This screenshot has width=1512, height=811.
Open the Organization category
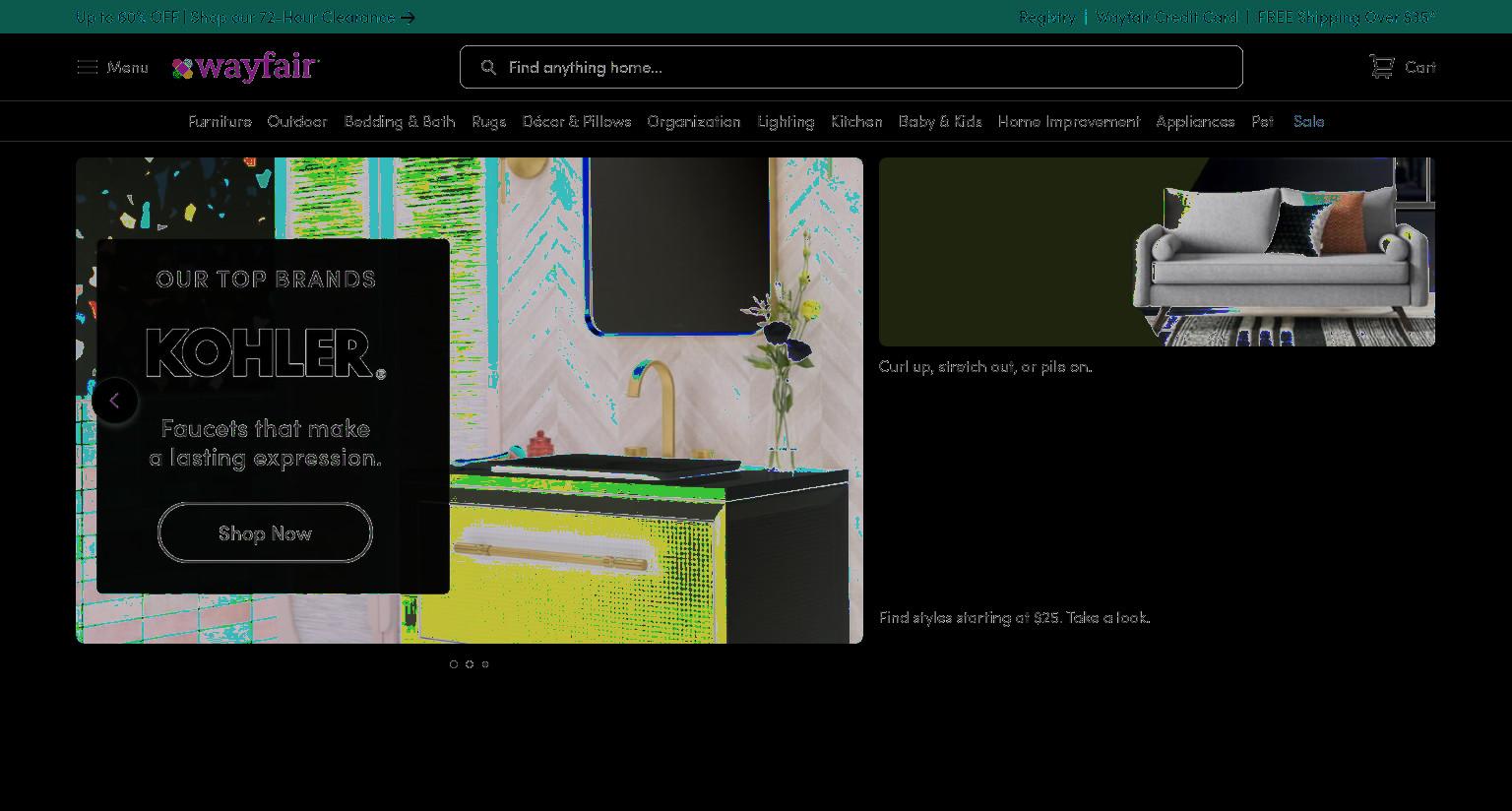click(x=694, y=121)
